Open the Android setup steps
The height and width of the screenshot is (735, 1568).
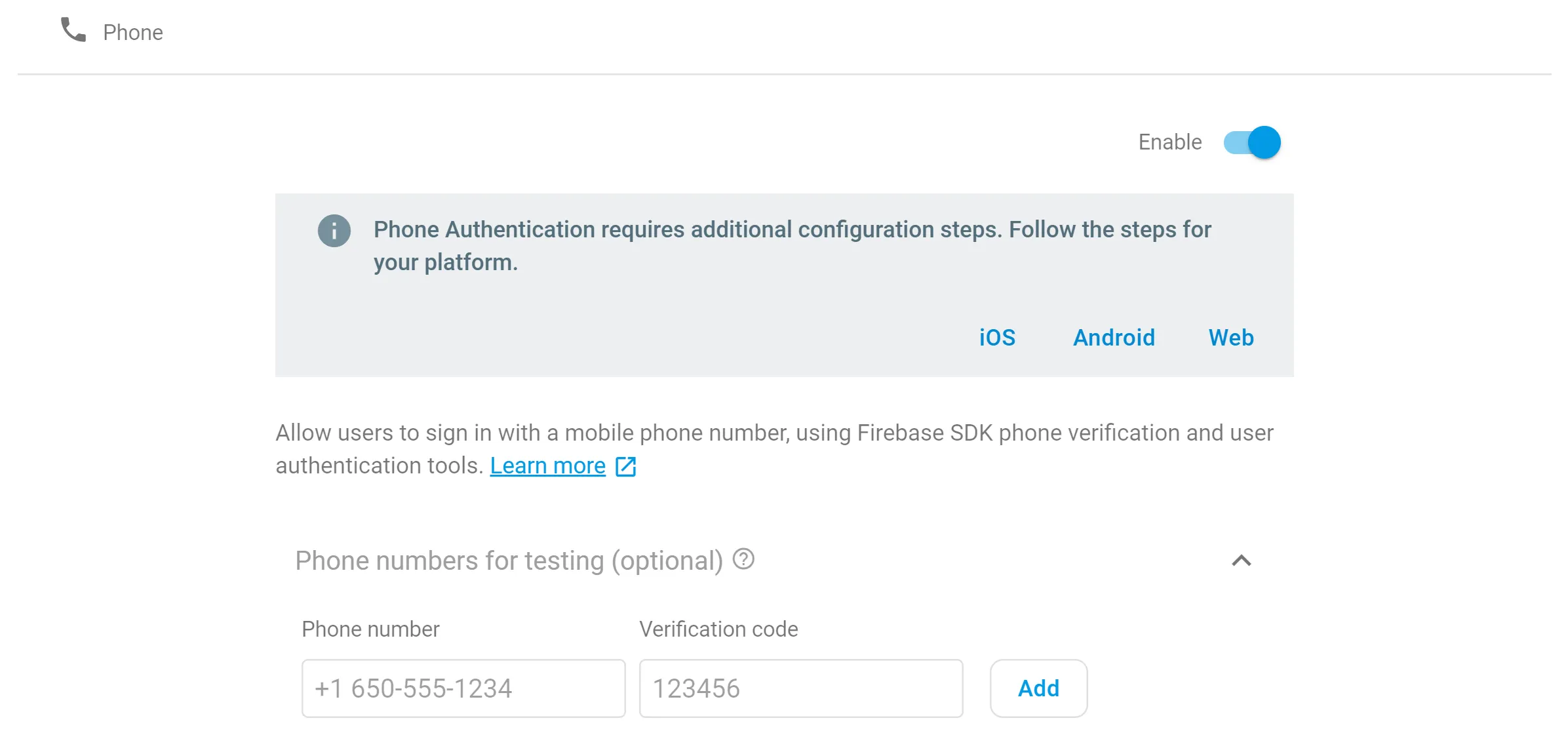(1114, 338)
